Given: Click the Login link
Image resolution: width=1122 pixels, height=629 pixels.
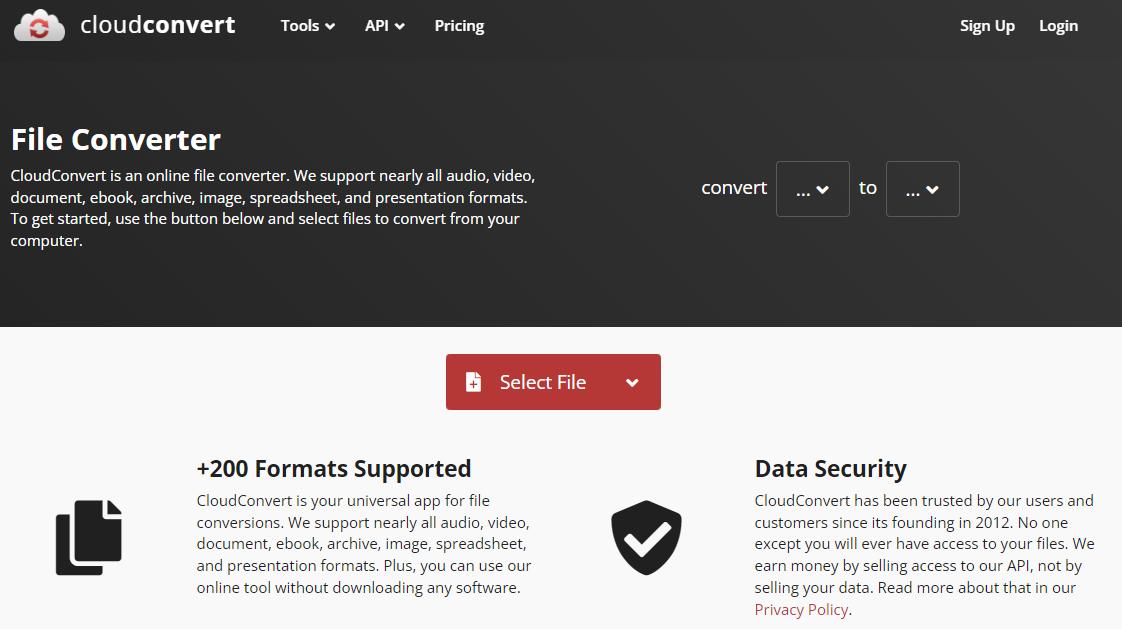Looking at the screenshot, I should click(1058, 26).
